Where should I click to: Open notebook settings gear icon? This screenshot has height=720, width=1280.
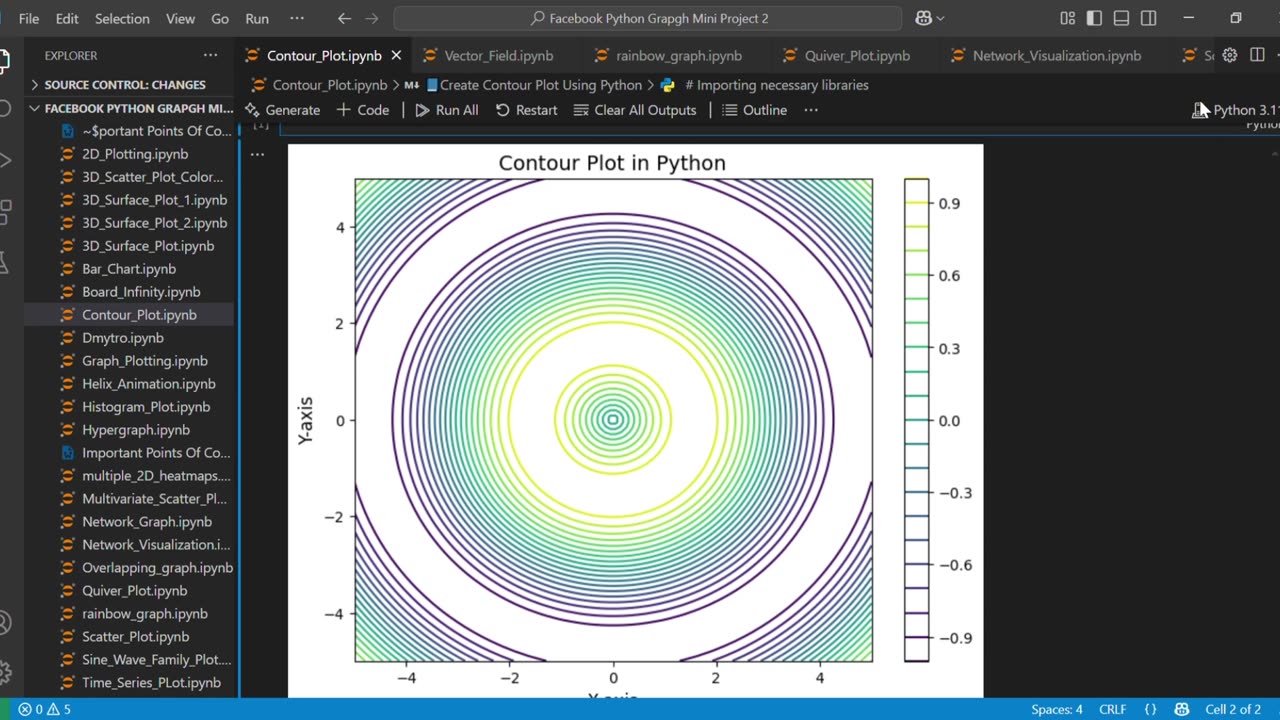pyautogui.click(x=1230, y=56)
